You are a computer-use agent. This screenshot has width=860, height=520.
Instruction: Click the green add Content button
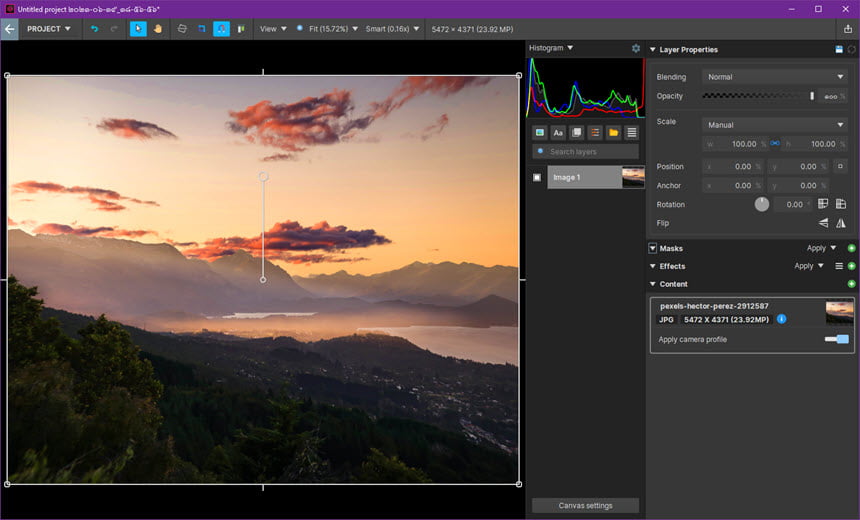851,284
